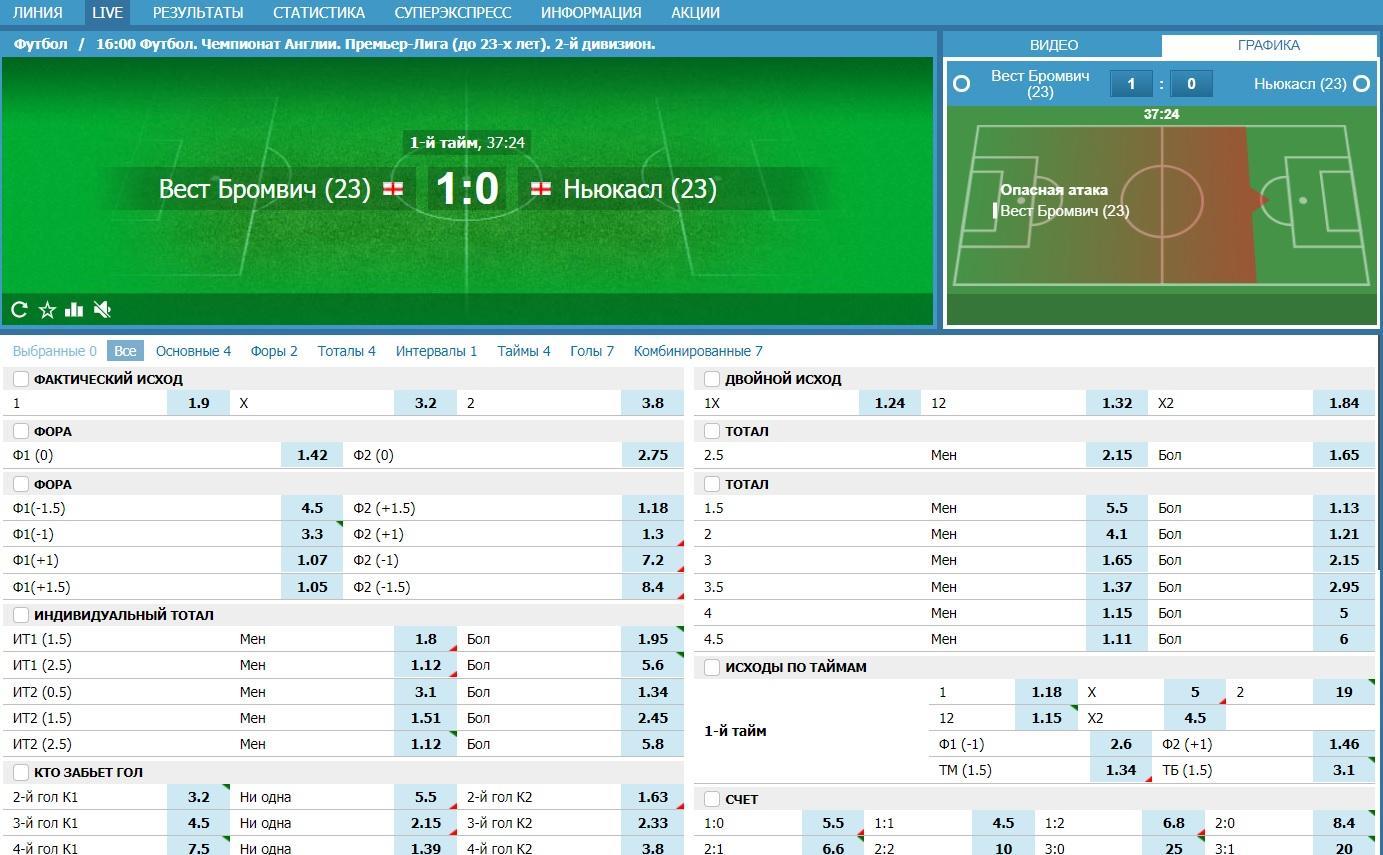Show Комбинированные 7 markets
Image resolution: width=1383 pixels, height=855 pixels.
click(x=697, y=351)
